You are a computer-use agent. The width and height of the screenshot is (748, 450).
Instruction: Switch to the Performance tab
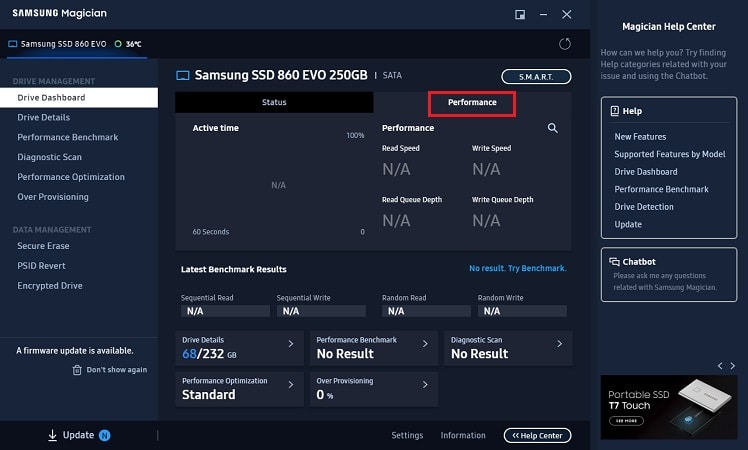pyautogui.click(x=472, y=103)
